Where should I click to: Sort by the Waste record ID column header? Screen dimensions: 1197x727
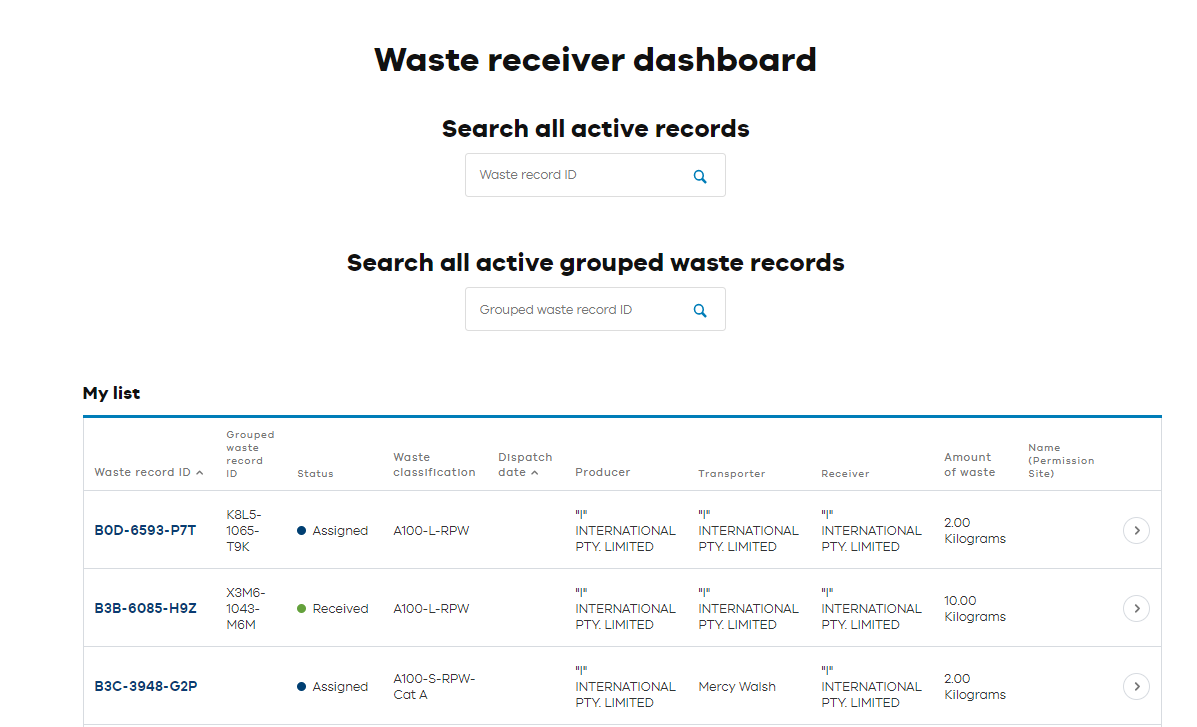click(149, 472)
